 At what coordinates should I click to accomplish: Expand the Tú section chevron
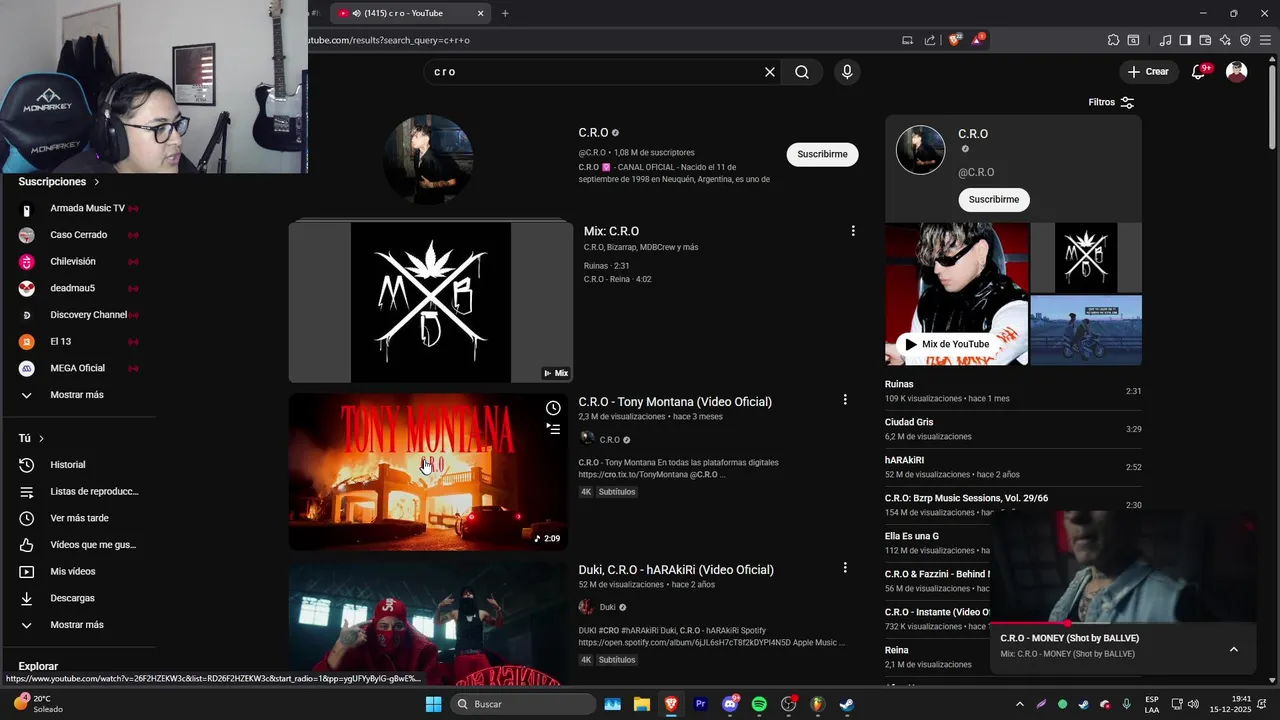point(41,438)
